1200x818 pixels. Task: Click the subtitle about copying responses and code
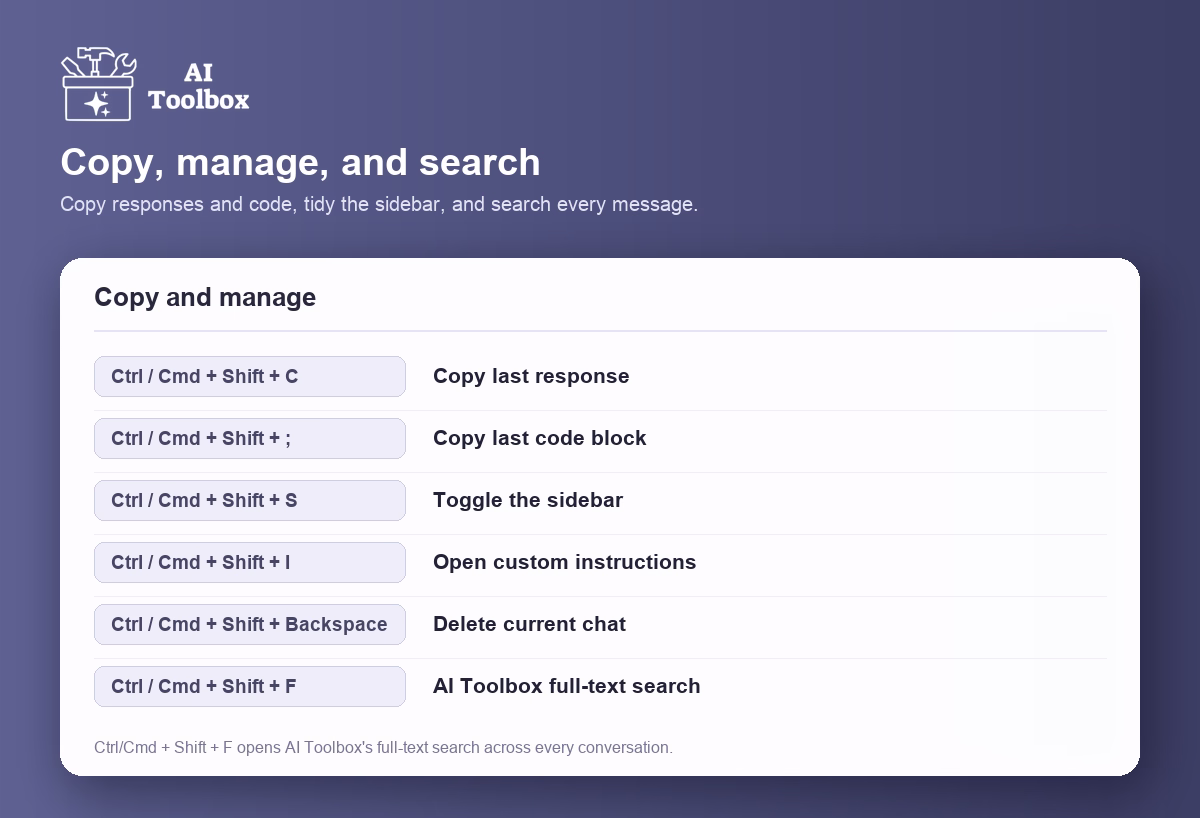tap(379, 204)
